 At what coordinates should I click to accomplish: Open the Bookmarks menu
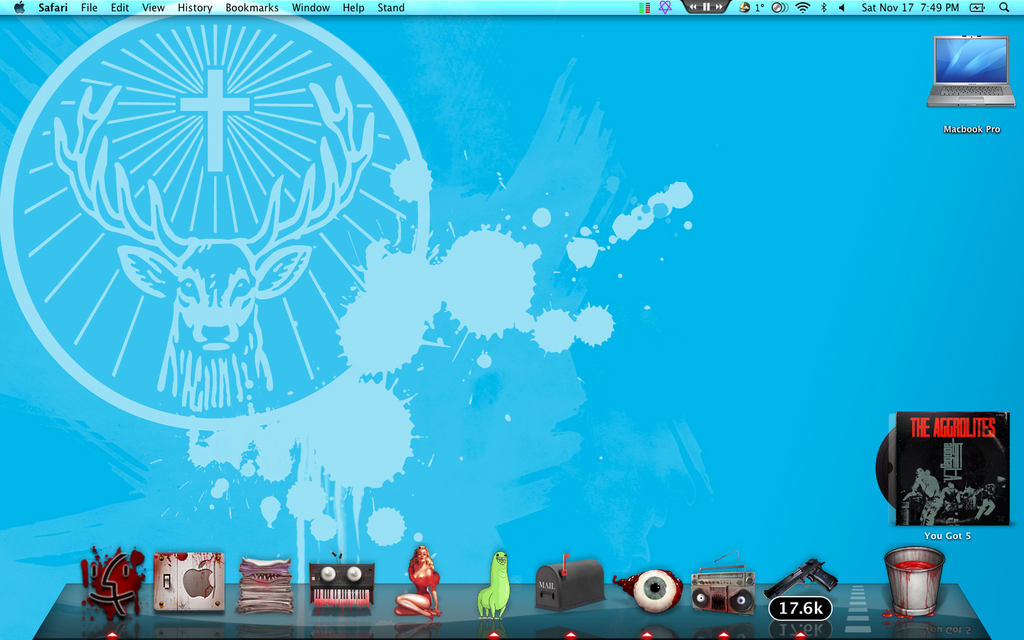pyautogui.click(x=252, y=8)
